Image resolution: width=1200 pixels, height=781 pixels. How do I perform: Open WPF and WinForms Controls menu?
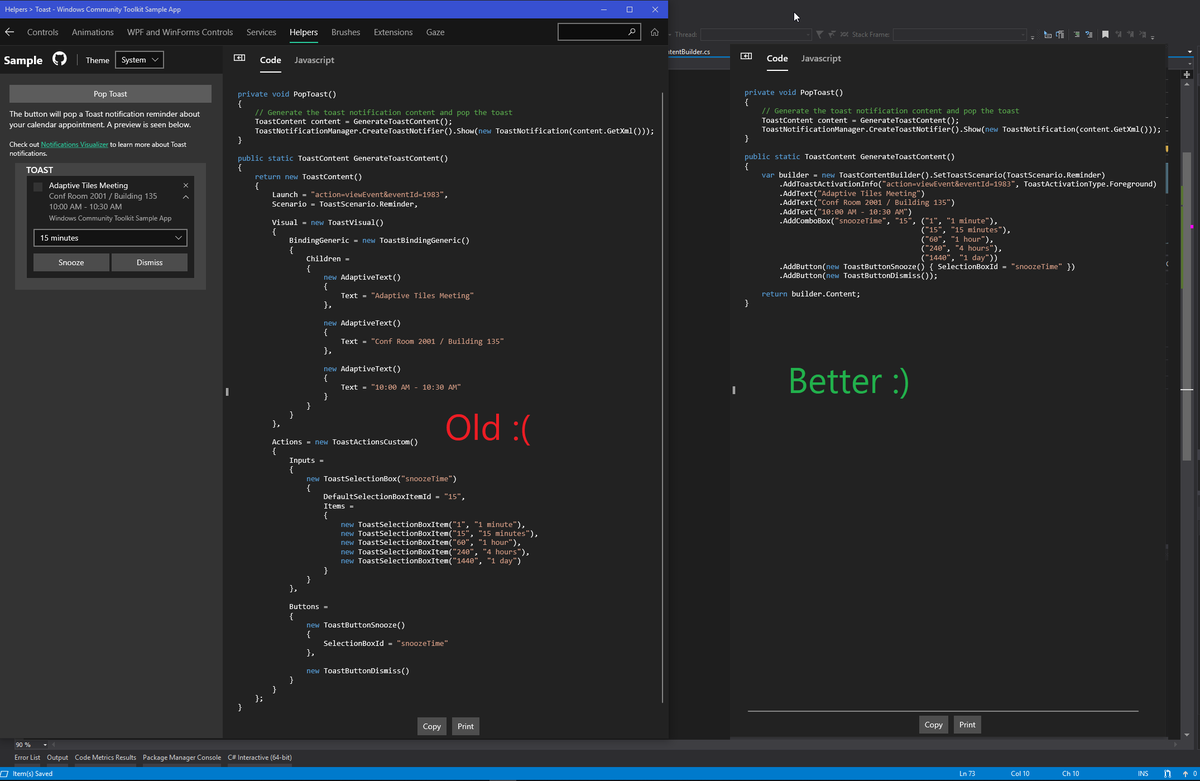[x=180, y=32]
